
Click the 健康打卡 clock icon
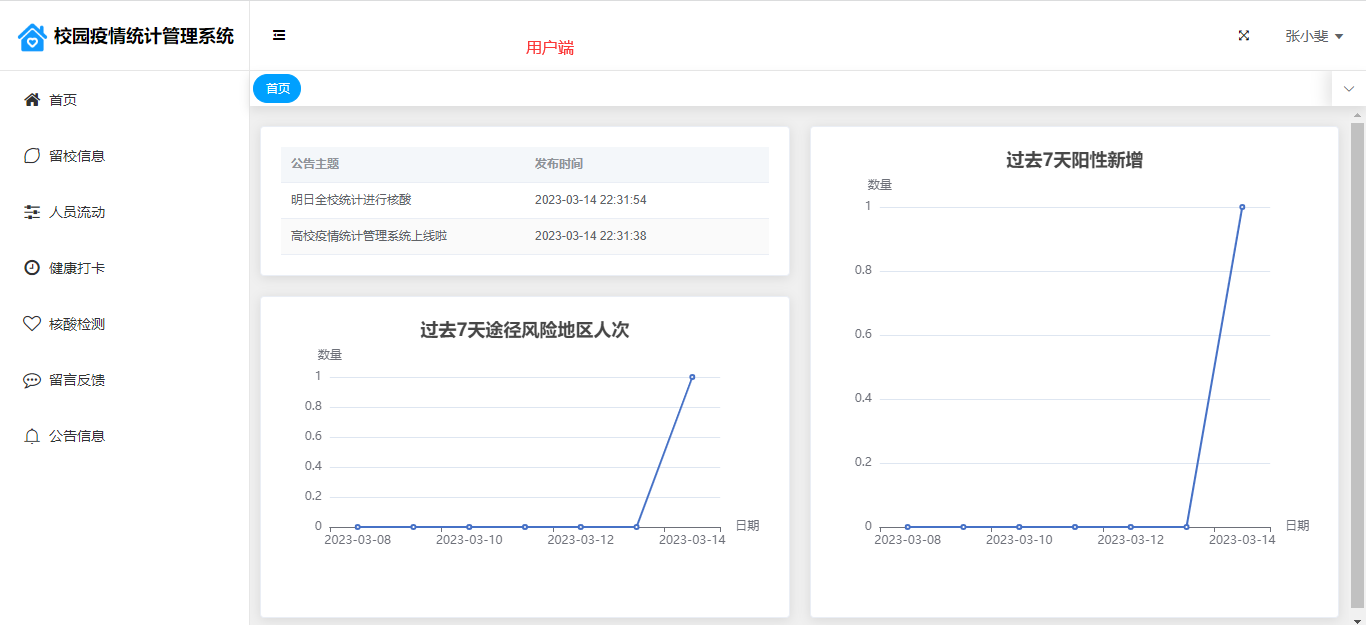(32, 268)
